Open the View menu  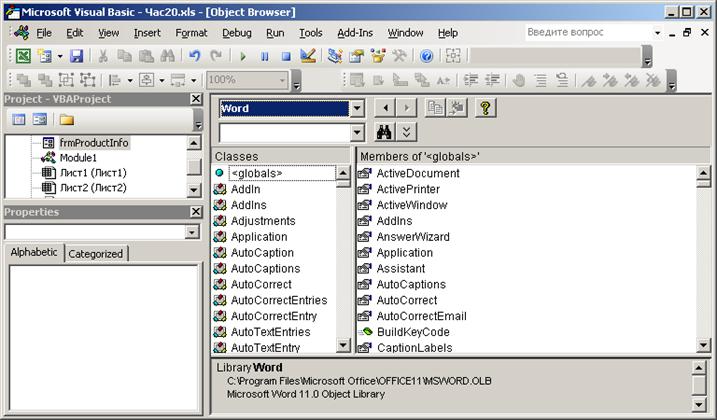coord(108,33)
